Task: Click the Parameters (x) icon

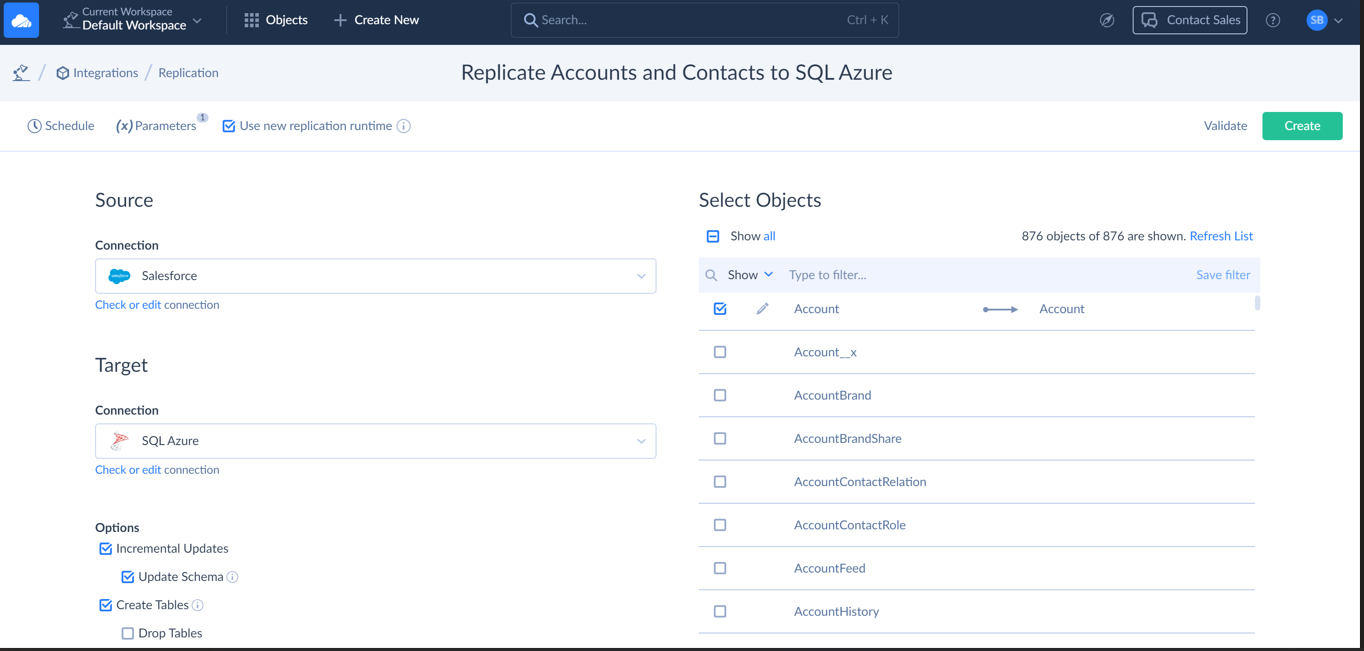Action: 124,126
